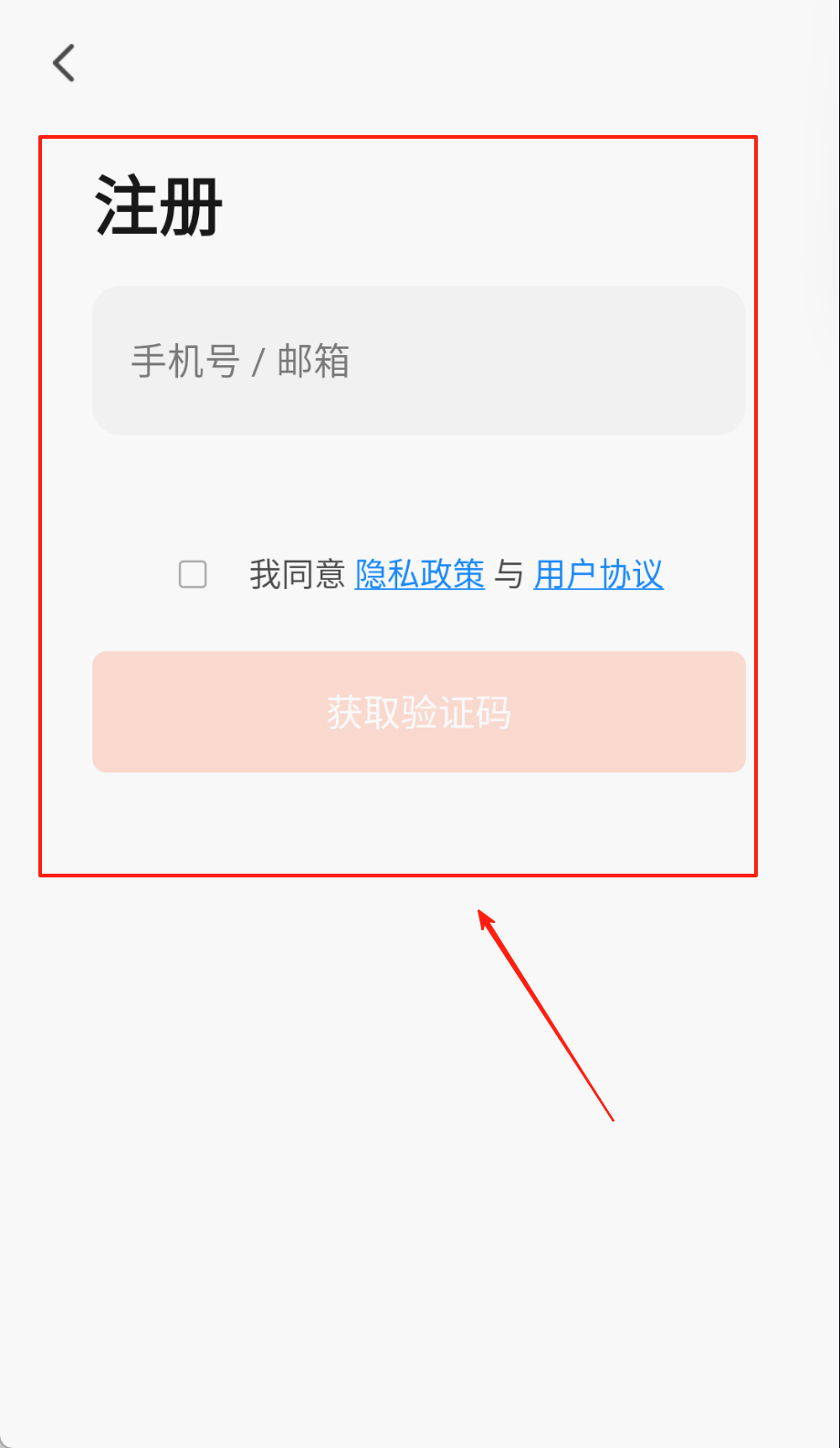This screenshot has height=1448, width=840.
Task: Enable the consent checkbox before 我同意
Action: (x=193, y=574)
